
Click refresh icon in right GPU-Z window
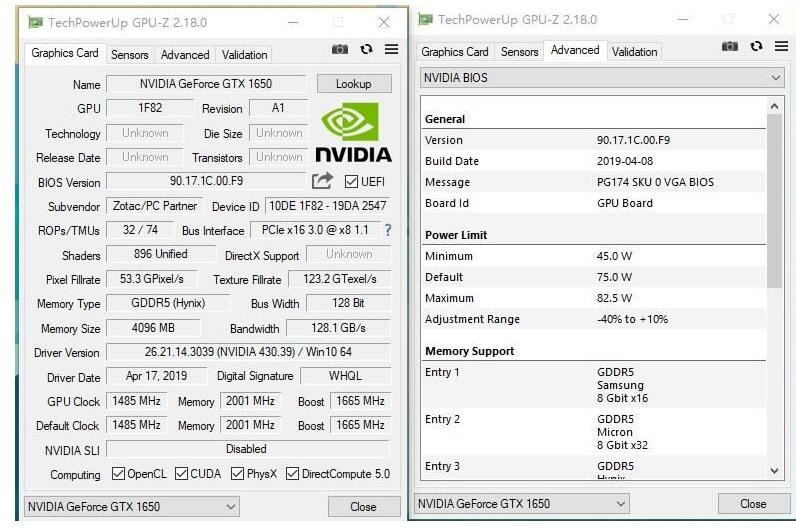tap(756, 46)
